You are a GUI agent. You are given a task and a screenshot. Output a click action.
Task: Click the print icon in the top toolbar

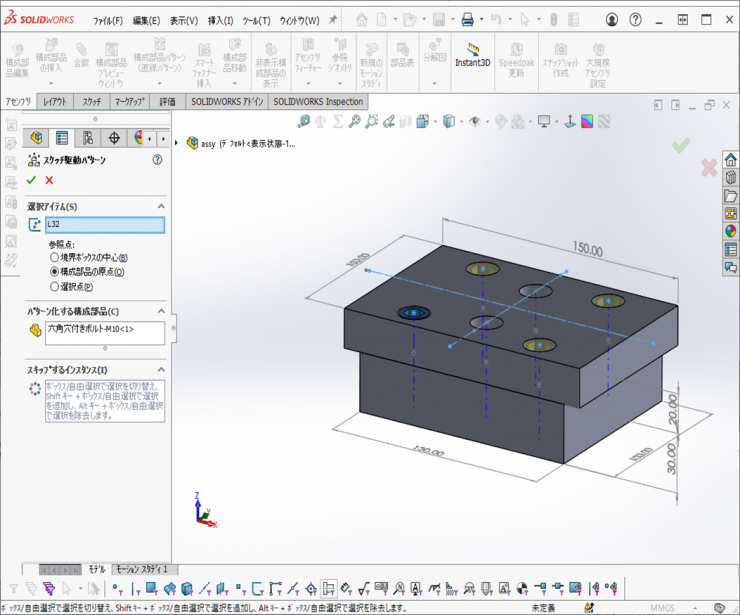pos(467,19)
